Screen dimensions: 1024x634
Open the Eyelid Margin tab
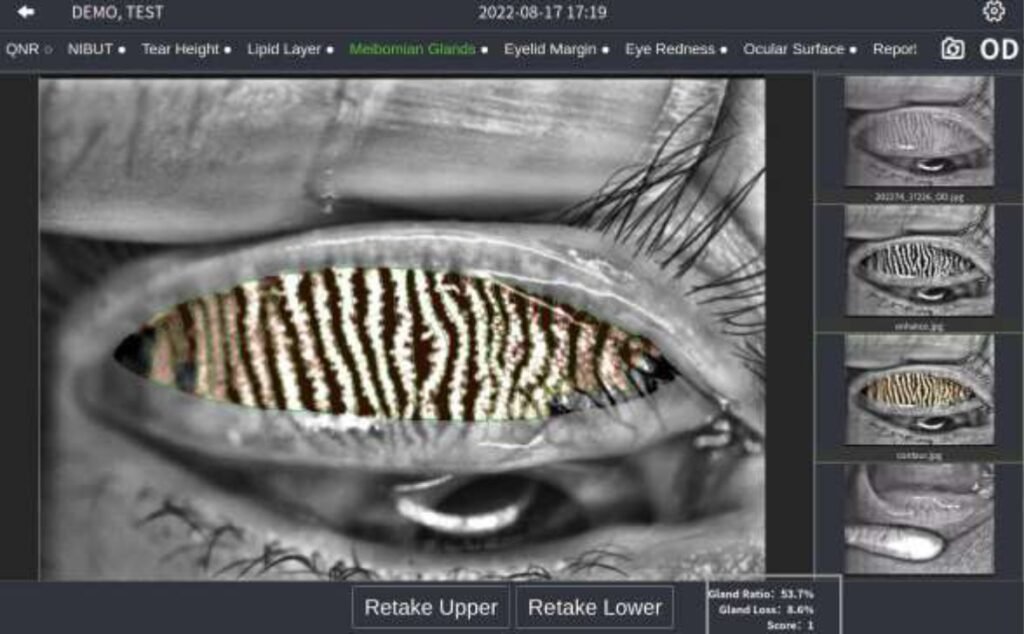click(556, 49)
